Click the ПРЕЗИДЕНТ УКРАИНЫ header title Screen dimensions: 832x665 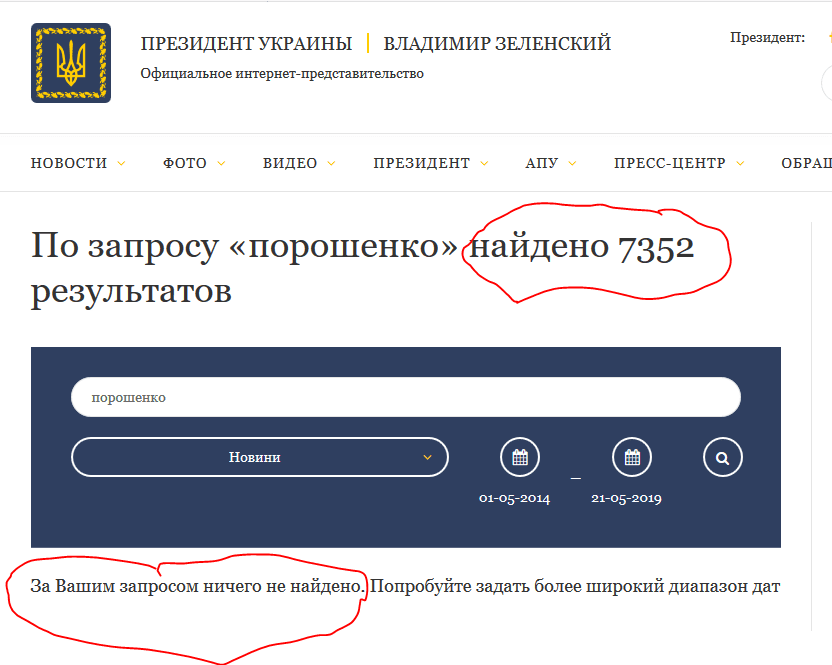pyautogui.click(x=246, y=44)
